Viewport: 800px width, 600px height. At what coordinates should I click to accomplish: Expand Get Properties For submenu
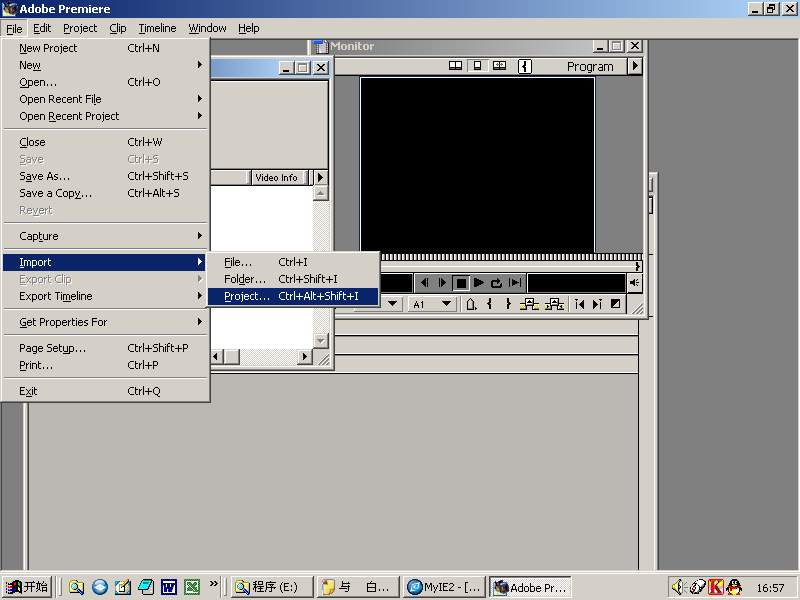(106, 322)
